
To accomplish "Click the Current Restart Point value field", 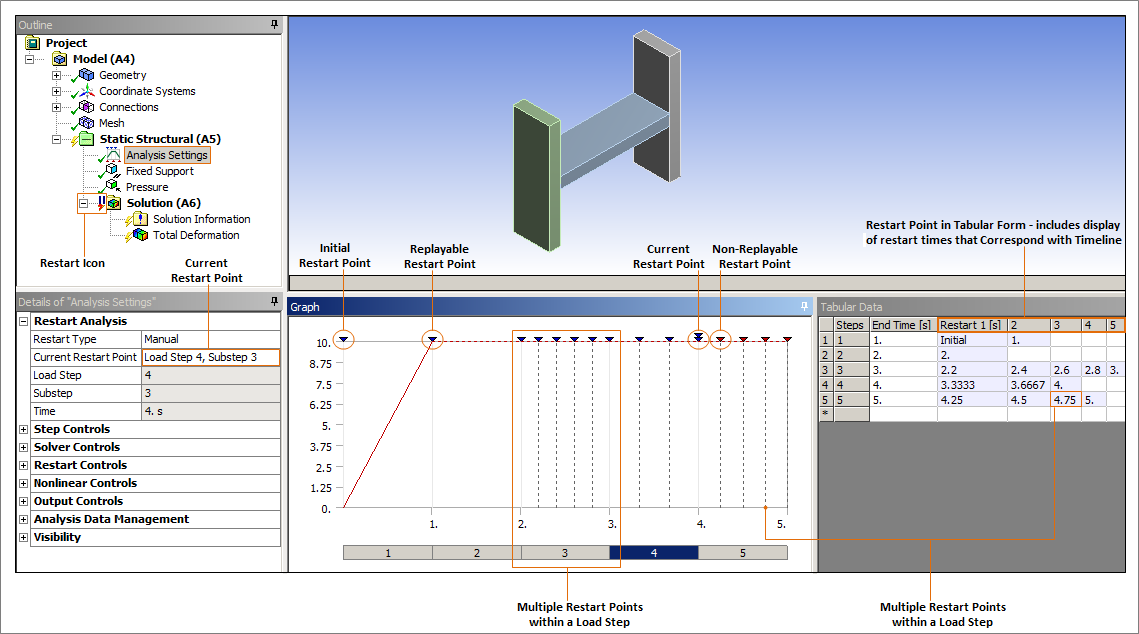I will point(210,357).
